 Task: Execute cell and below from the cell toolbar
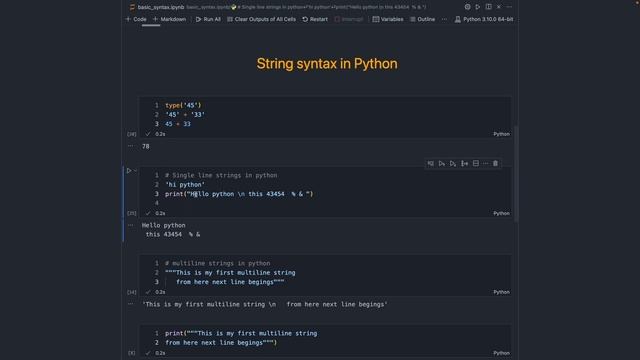(453, 164)
